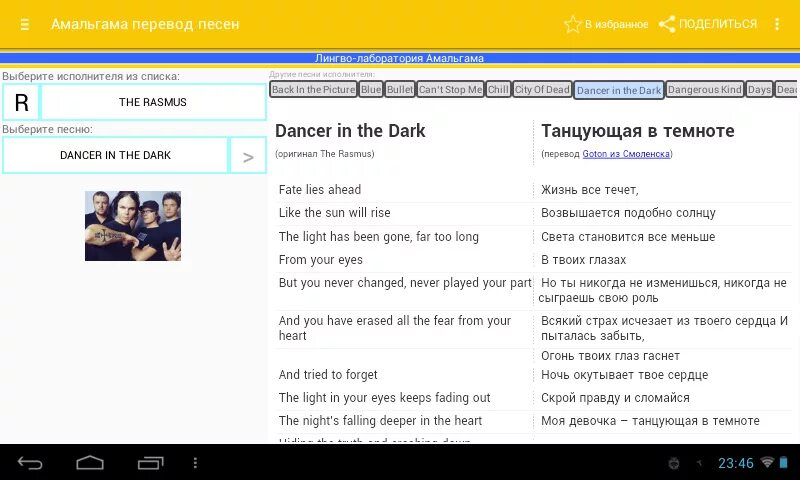Open The Rasmus band photo
This screenshot has height=480, width=800.
click(x=133, y=226)
